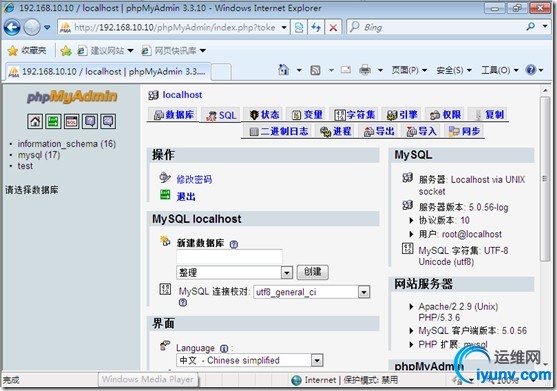Open the 工具(O) menu
Viewport: 557px width, 391px height.
(x=499, y=70)
